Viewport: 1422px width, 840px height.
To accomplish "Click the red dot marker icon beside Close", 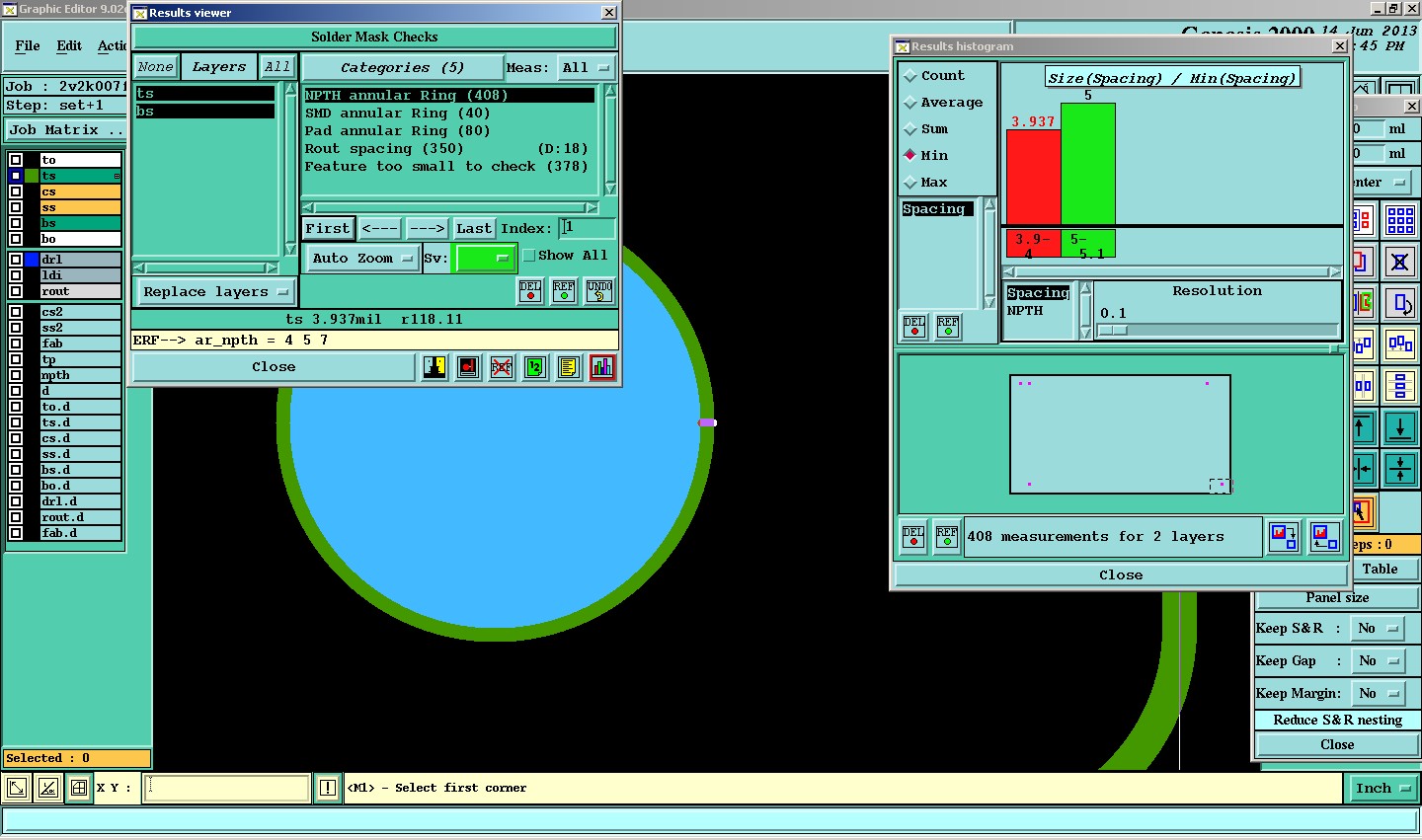I will [468, 367].
